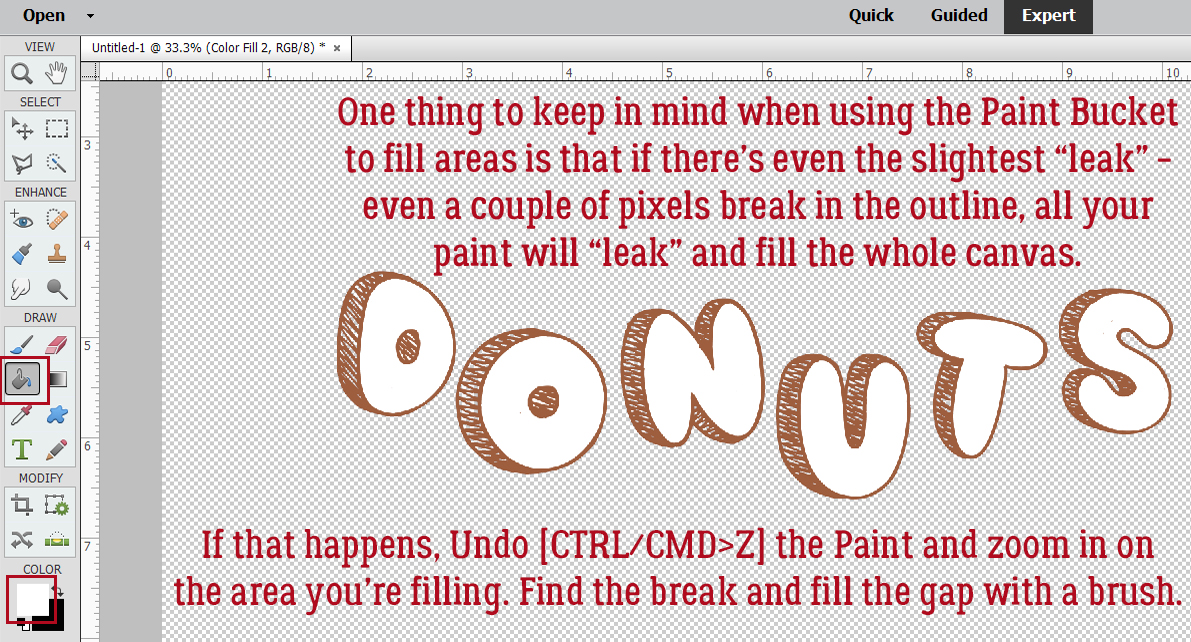Switch to Expert edit mode
Viewport: 1191px width, 642px height.
(x=1048, y=16)
